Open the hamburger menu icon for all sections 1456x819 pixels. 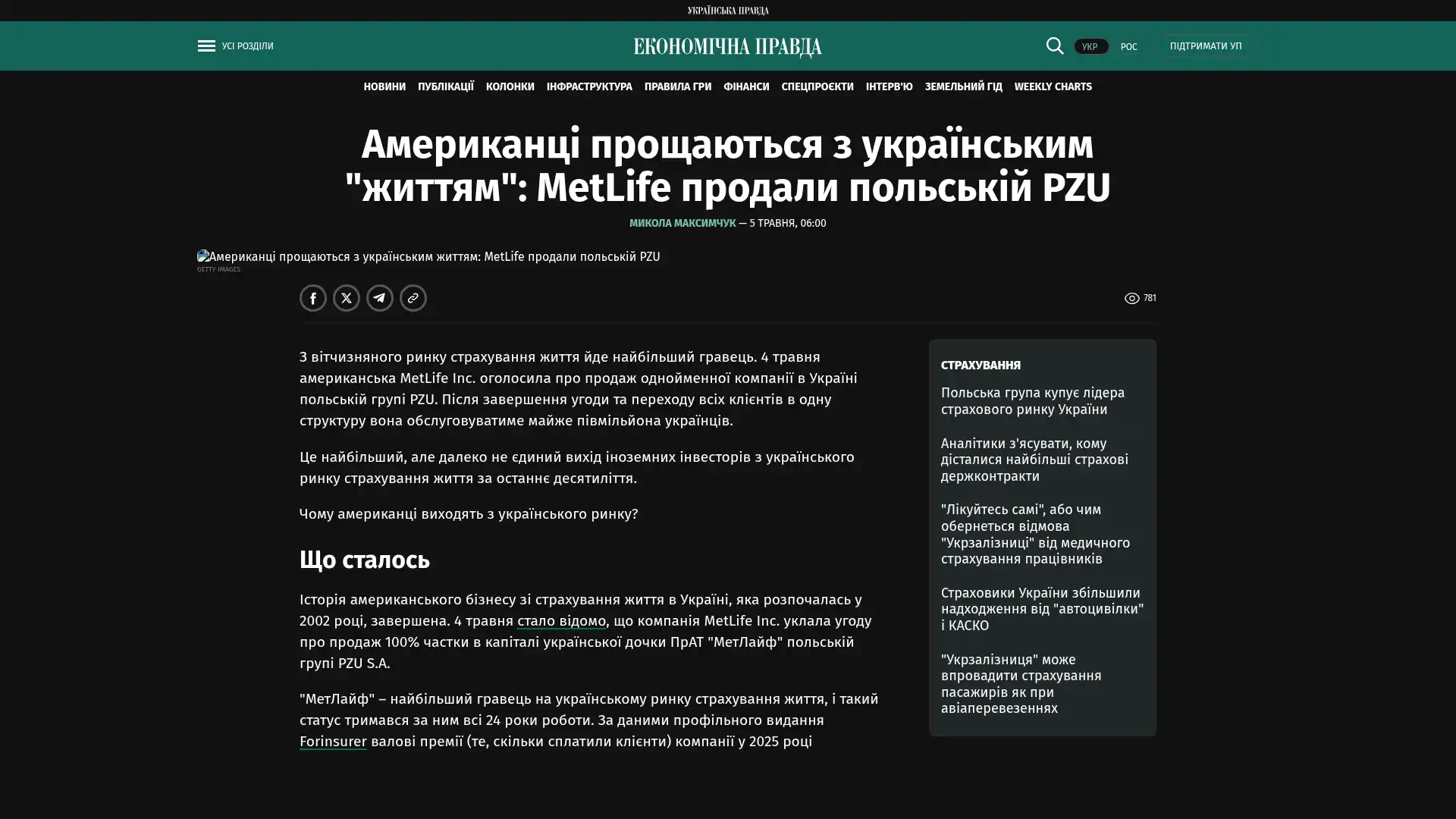pyautogui.click(x=206, y=46)
